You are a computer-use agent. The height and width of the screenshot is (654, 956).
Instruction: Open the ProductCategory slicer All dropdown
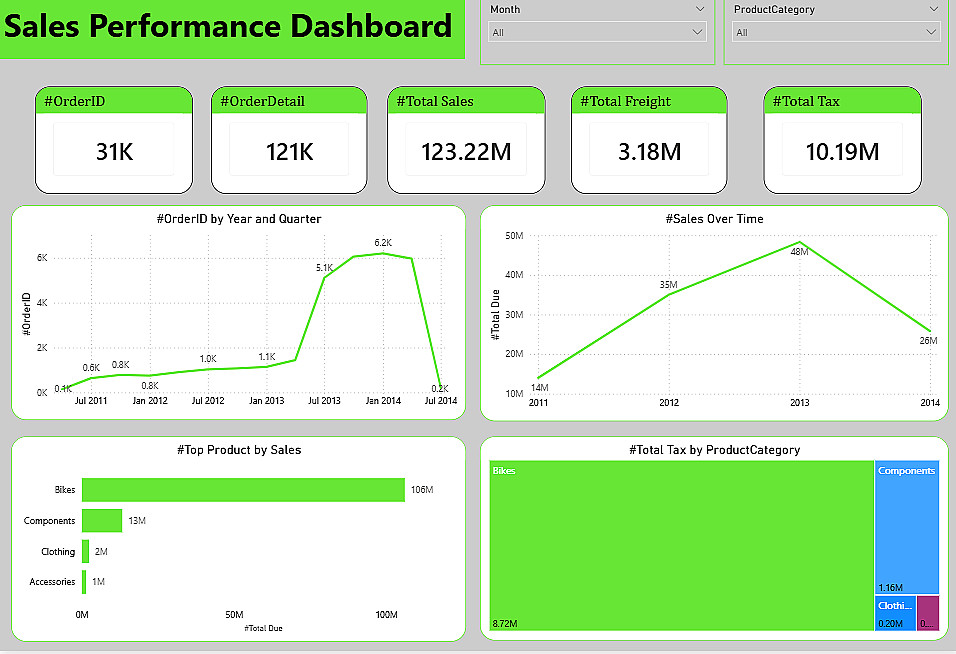pos(835,32)
